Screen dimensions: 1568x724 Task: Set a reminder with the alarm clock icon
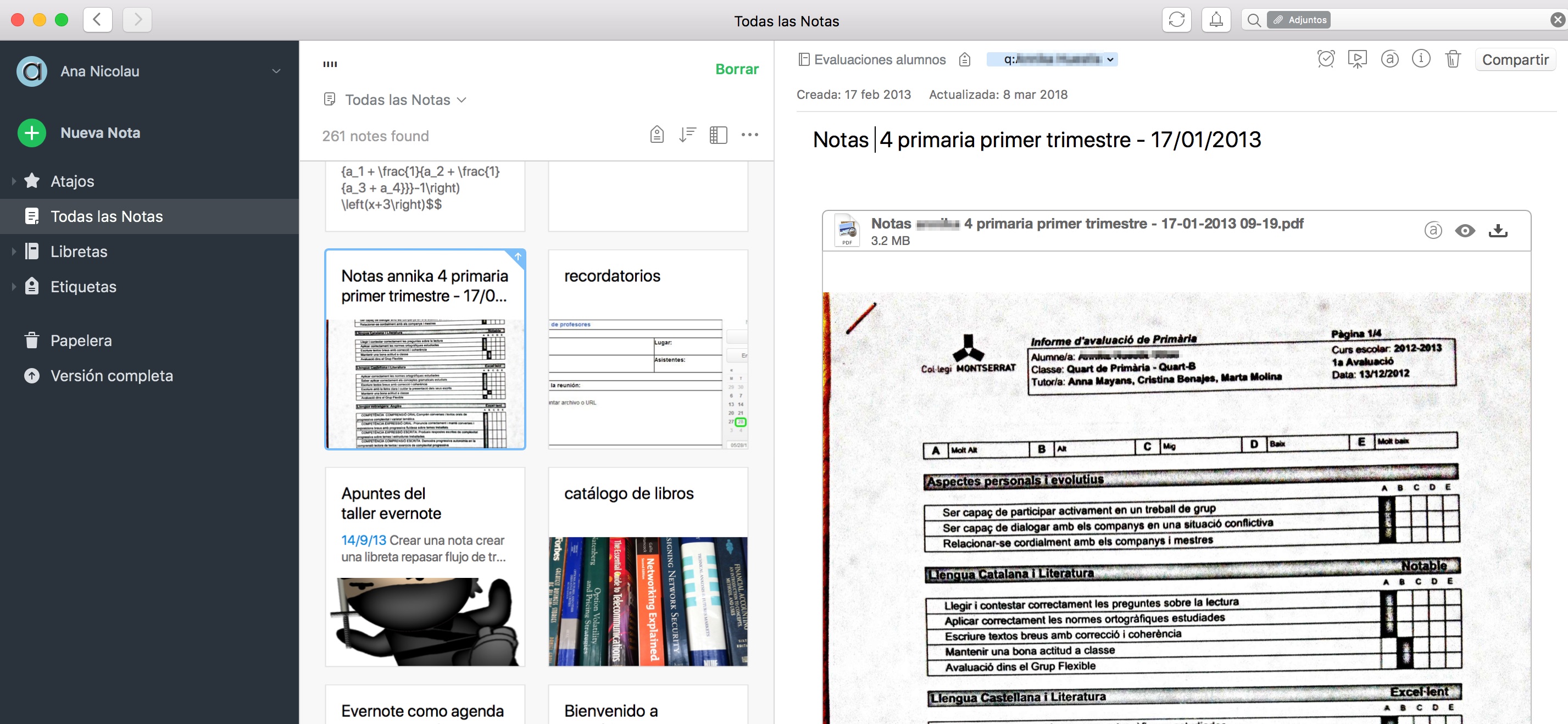pyautogui.click(x=1326, y=59)
